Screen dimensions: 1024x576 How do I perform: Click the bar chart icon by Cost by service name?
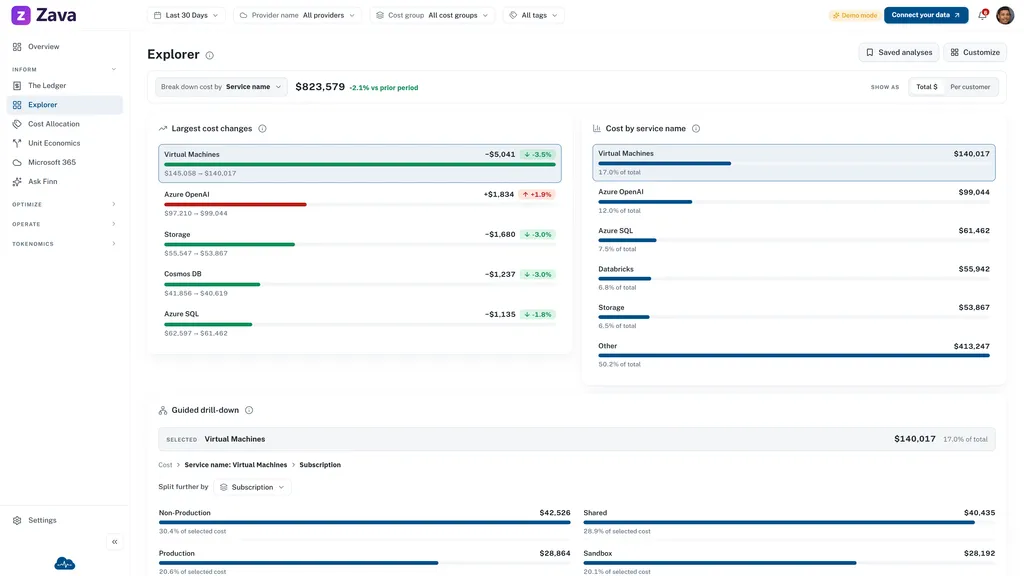pos(596,129)
